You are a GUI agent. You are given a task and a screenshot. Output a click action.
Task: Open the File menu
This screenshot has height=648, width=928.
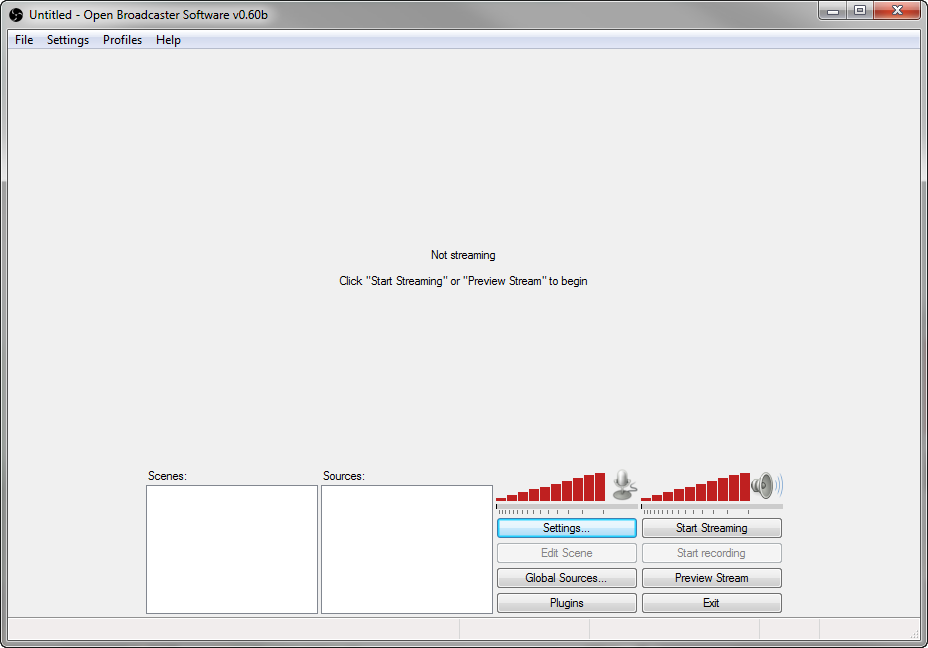24,40
